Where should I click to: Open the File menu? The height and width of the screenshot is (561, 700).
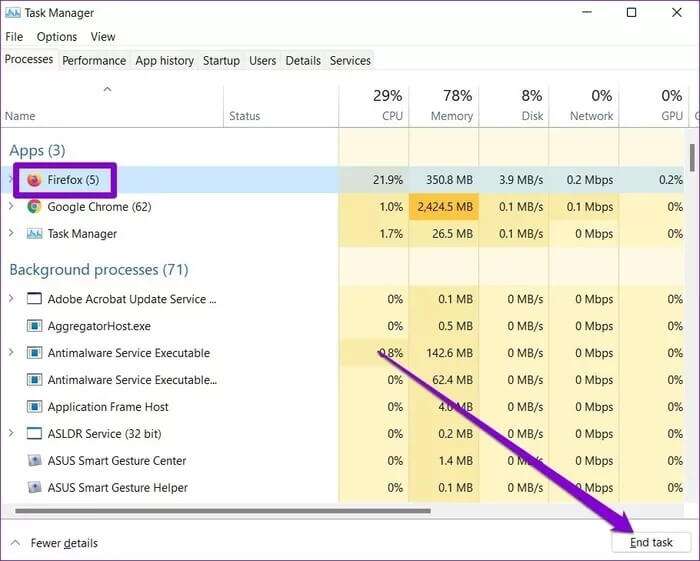[x=14, y=37]
